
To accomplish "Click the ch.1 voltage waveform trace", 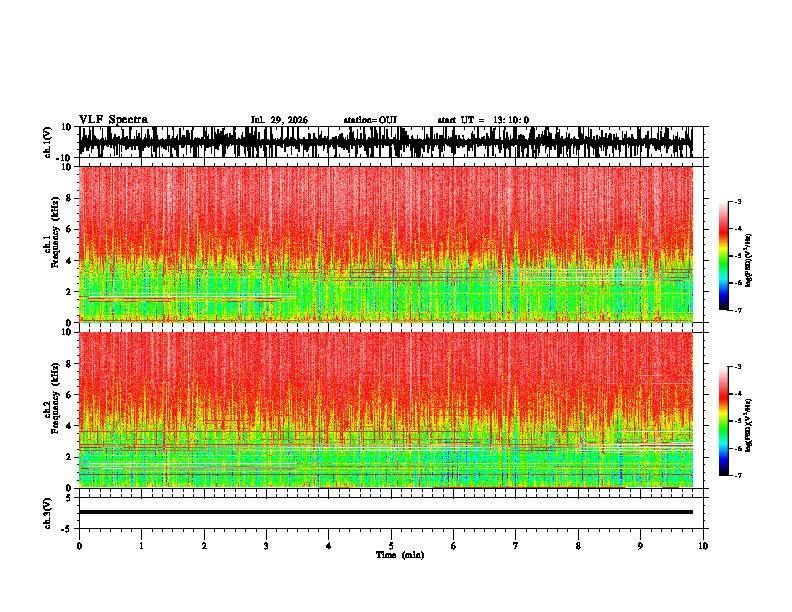I will click(x=385, y=142).
